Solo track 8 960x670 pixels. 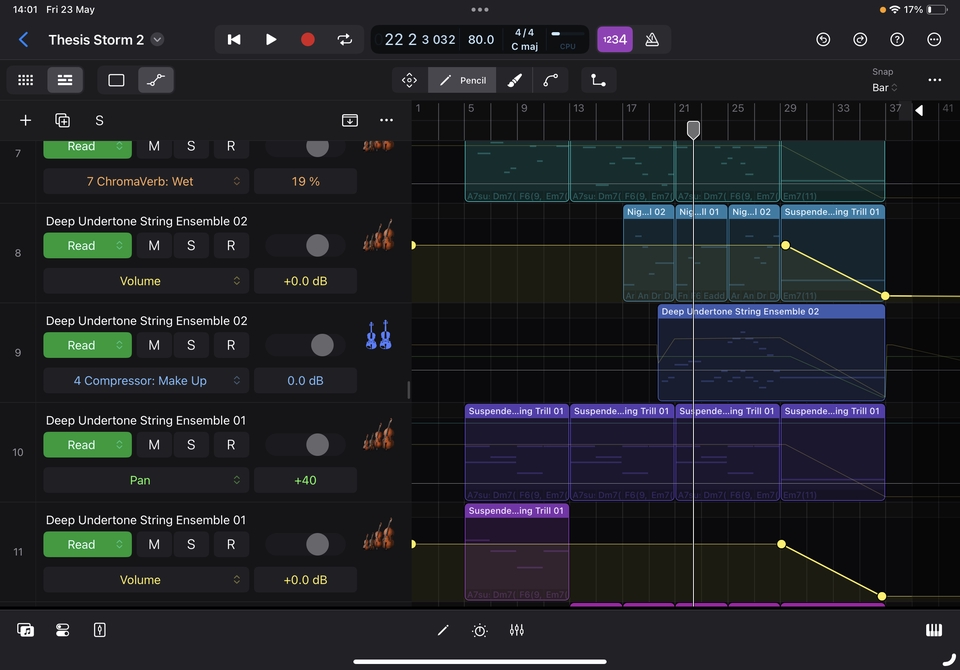(x=191, y=246)
